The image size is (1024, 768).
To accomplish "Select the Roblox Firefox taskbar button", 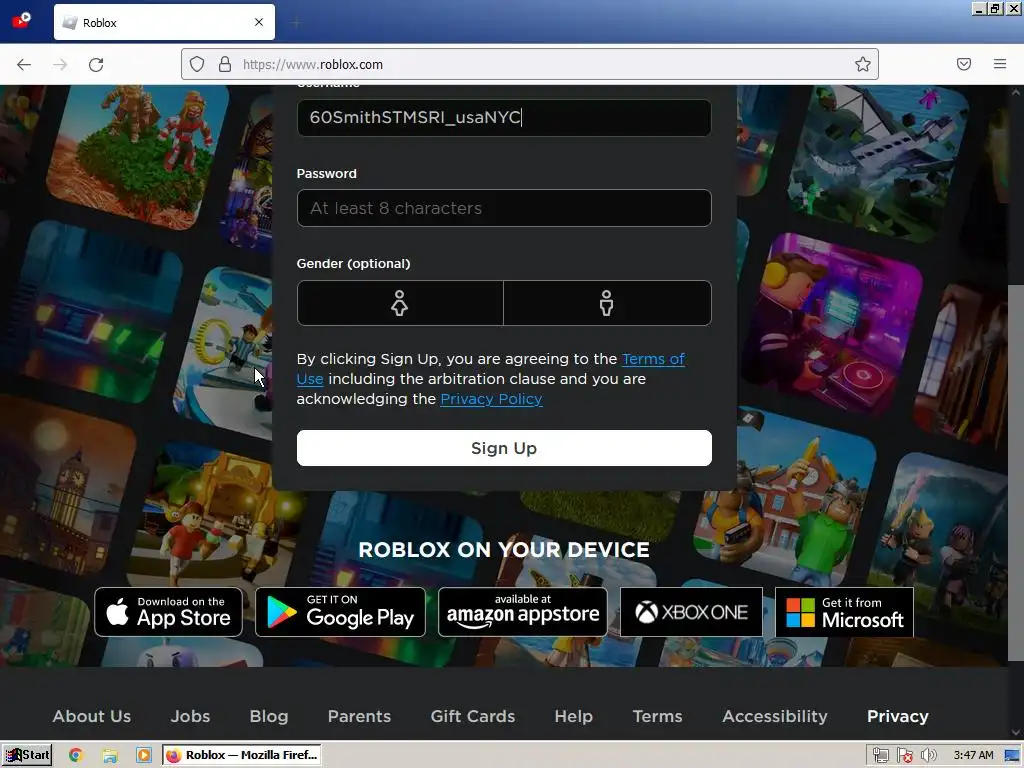I will (242, 755).
